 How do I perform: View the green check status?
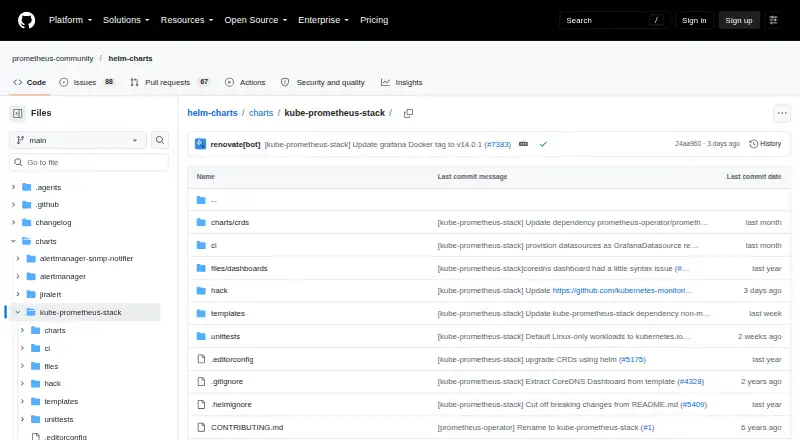click(x=543, y=144)
